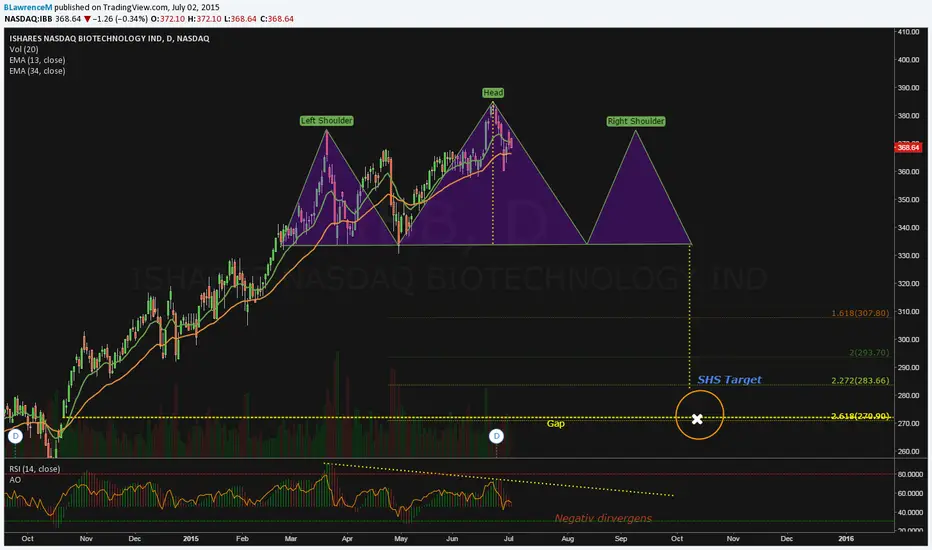The width and height of the screenshot is (932, 550).
Task: Select the RSI (14, close) legend
Action: pos(34,469)
